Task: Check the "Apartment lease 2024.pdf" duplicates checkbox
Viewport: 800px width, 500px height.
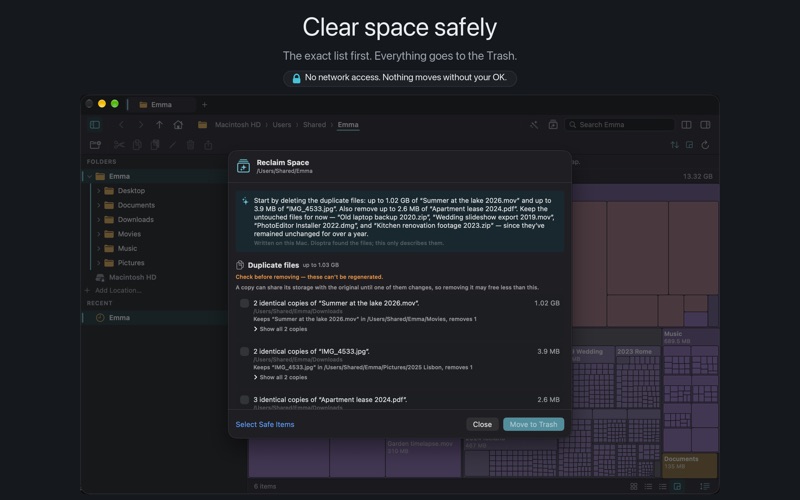Action: click(244, 399)
